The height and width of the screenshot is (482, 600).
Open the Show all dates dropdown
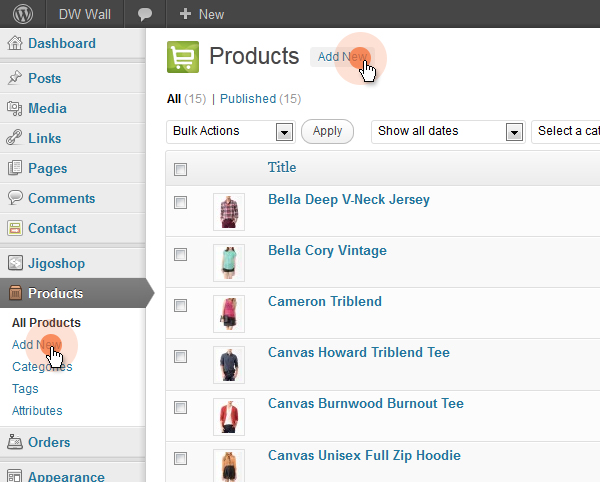448,132
